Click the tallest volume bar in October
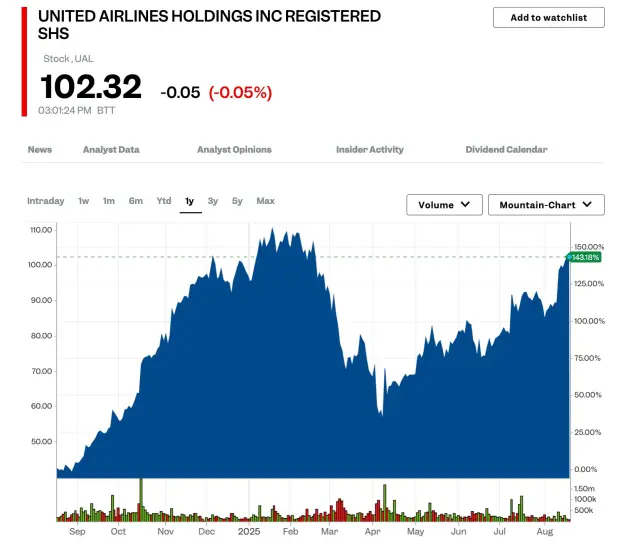Viewport: 640px width, 550px height. click(141, 500)
